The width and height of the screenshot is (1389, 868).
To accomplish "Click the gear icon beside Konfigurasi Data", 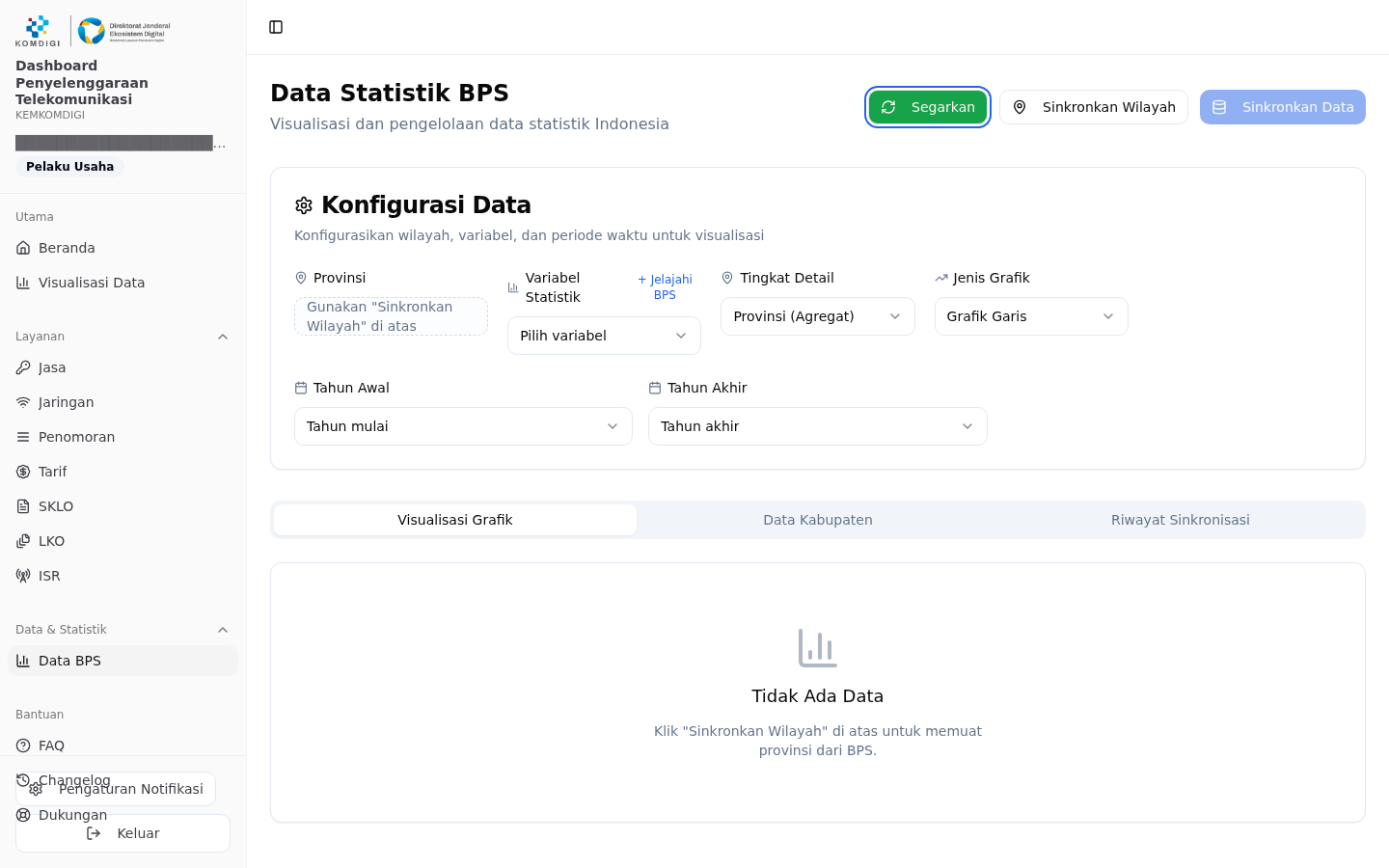I will tap(304, 205).
